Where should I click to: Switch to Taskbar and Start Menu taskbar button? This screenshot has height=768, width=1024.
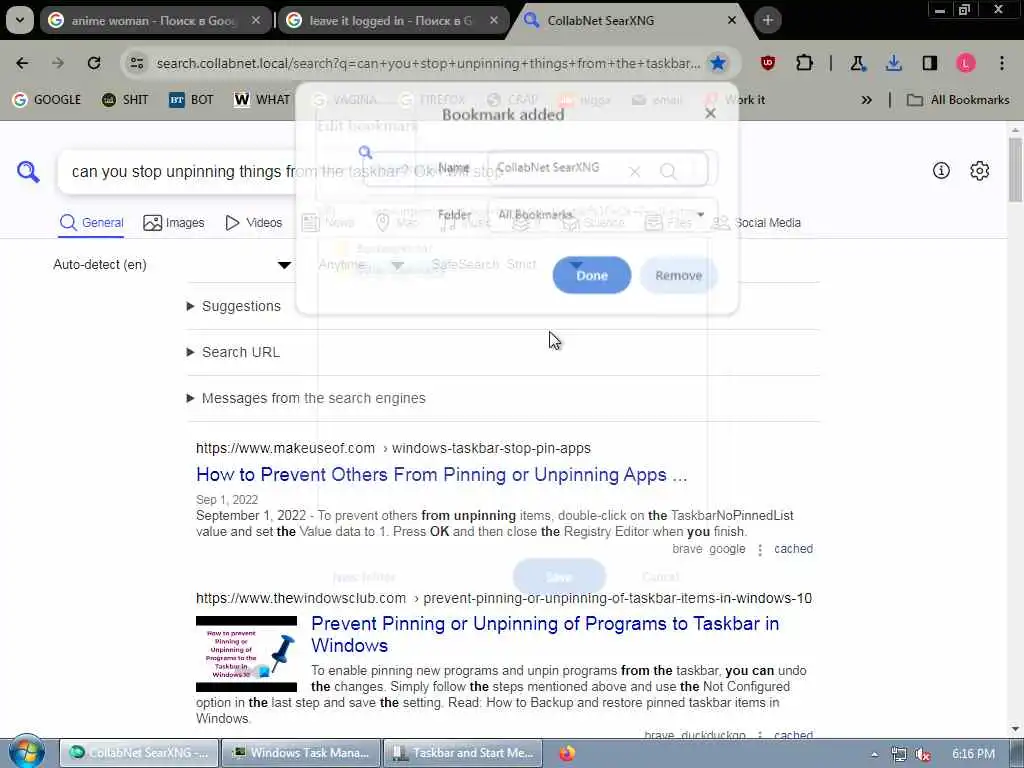tap(462, 752)
